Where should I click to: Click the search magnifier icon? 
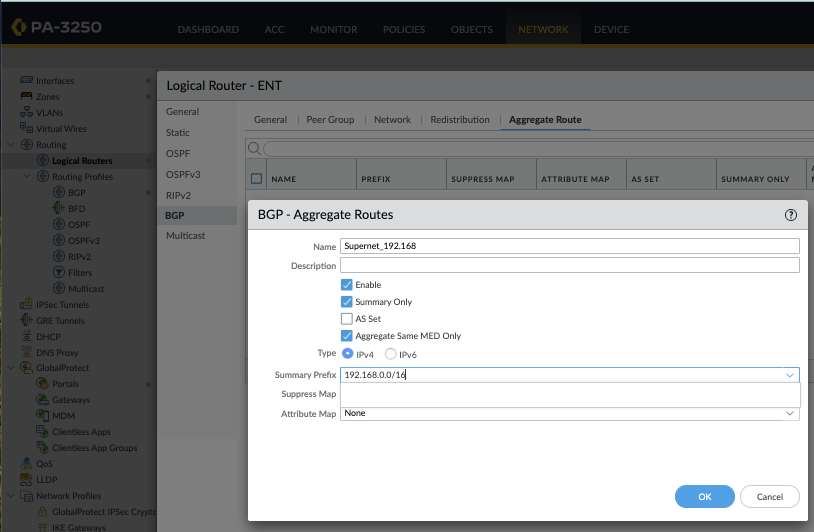254,148
